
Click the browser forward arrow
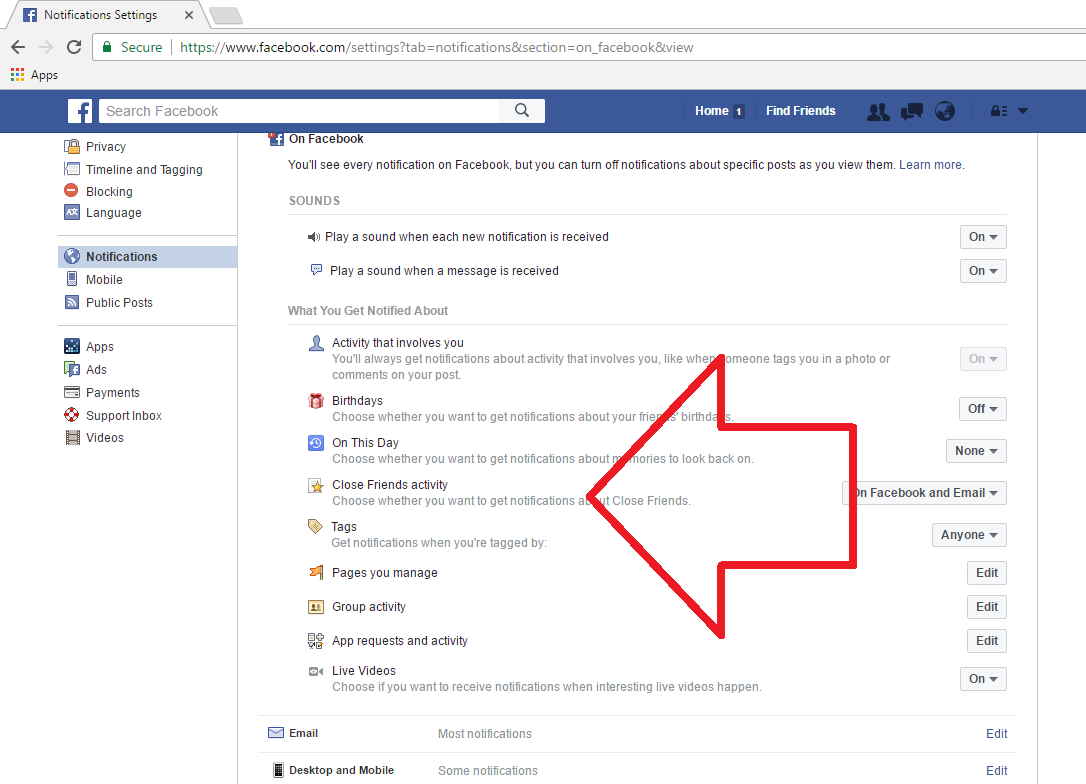tap(46, 47)
